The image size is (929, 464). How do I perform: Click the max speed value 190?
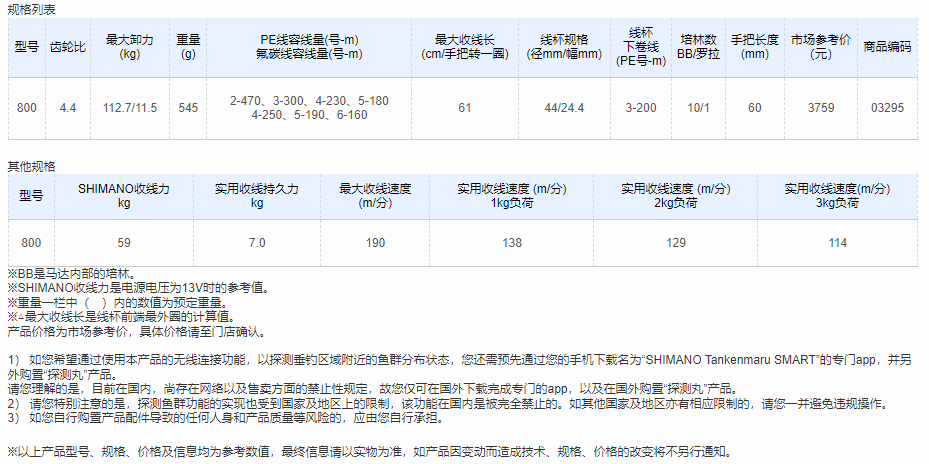coord(375,243)
